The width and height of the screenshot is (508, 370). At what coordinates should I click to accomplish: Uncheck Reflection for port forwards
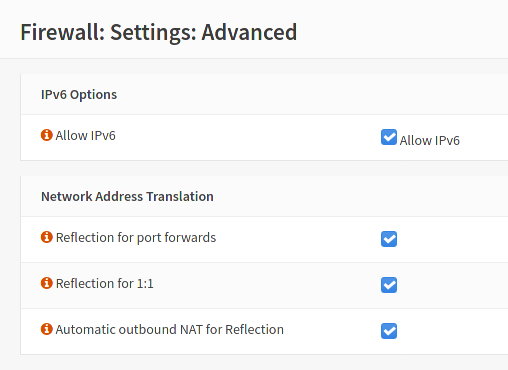click(x=389, y=239)
